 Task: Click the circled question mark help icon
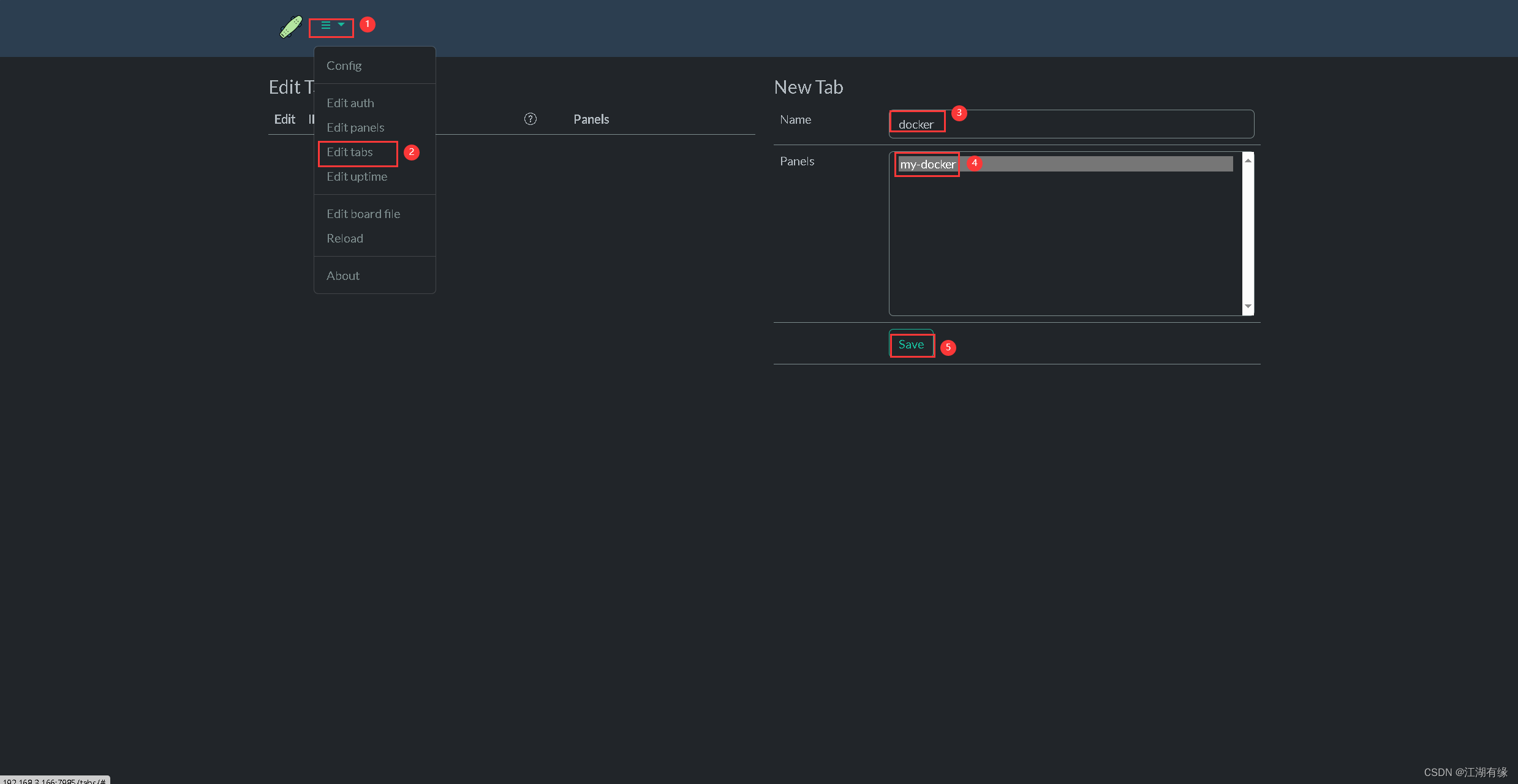[x=531, y=119]
